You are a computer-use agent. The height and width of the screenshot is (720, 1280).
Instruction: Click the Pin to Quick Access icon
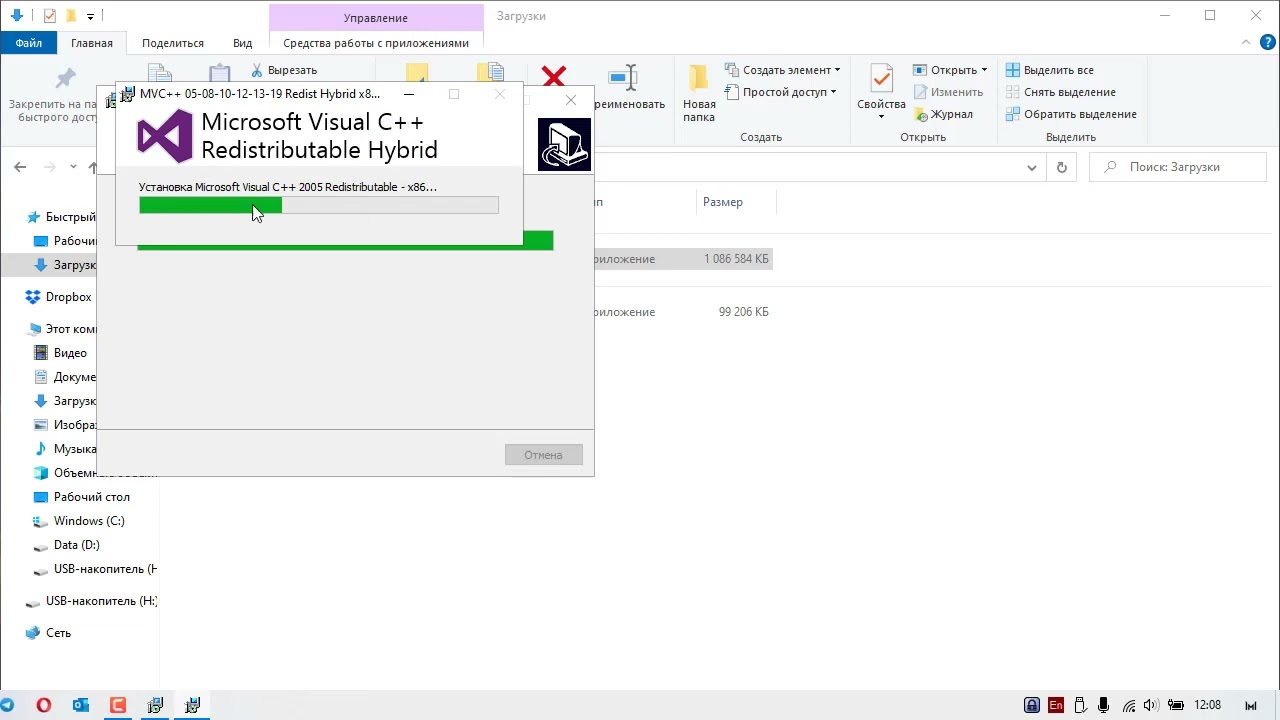(x=65, y=78)
